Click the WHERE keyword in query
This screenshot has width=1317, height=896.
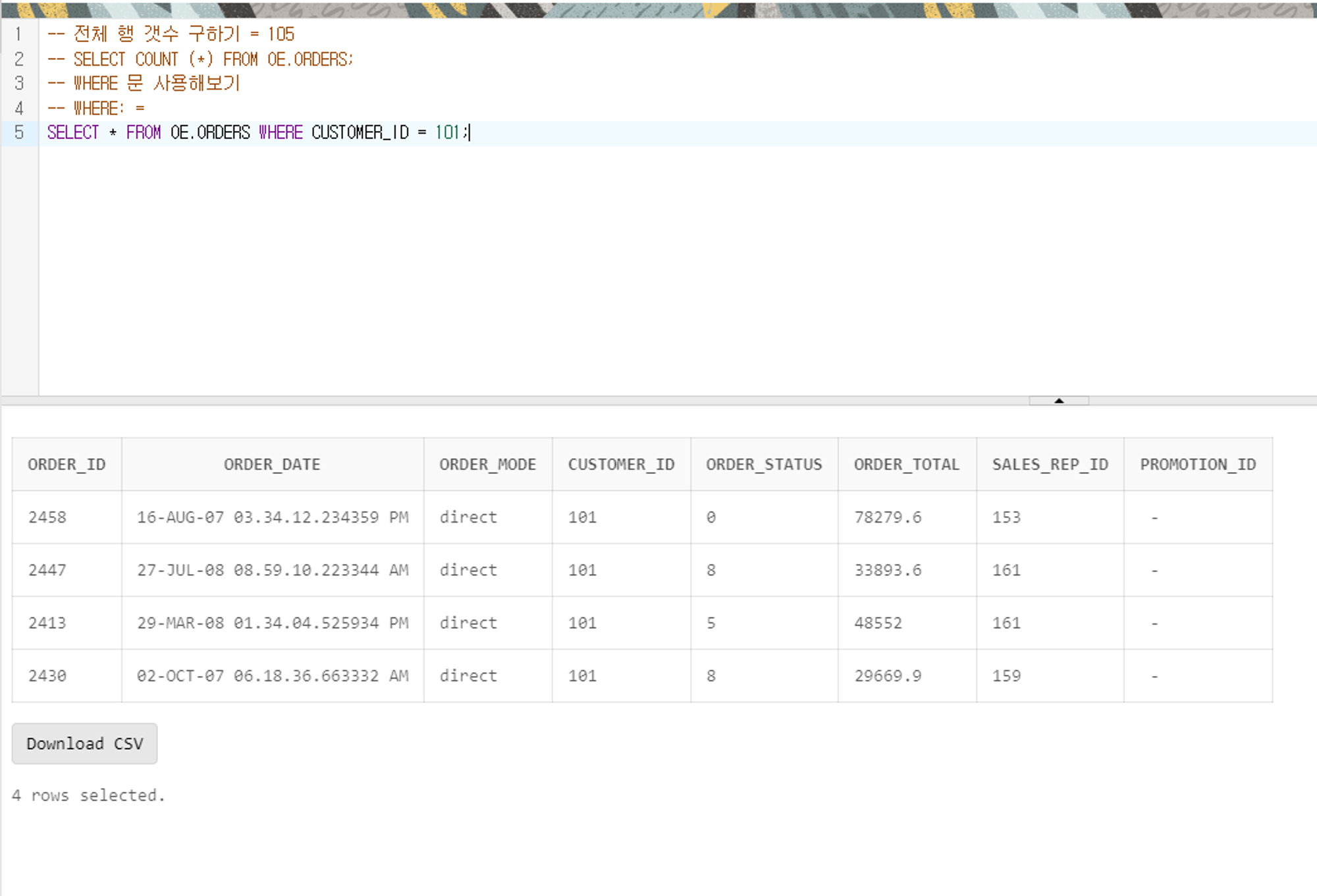pos(281,133)
